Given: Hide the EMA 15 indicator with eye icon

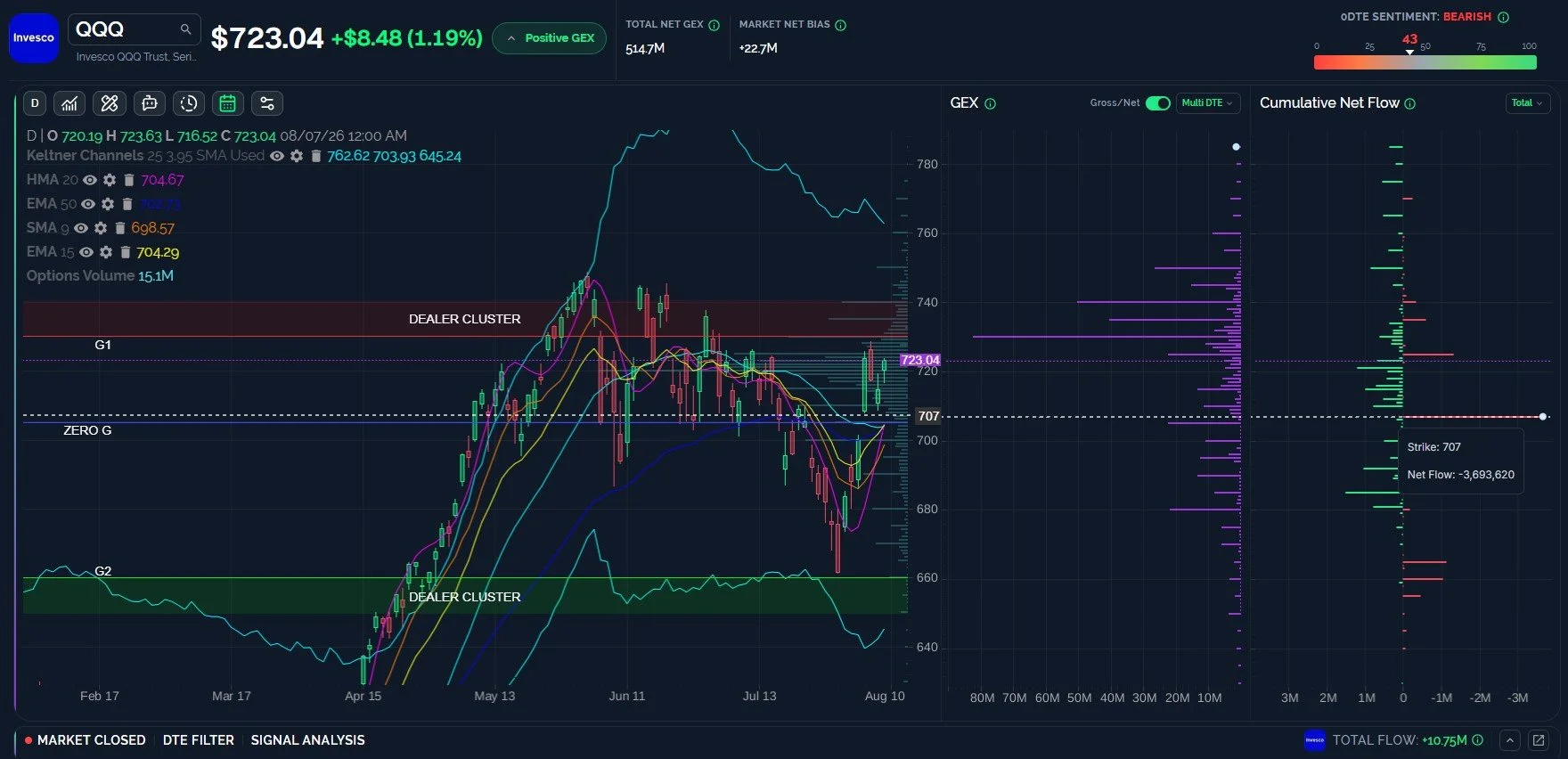Looking at the screenshot, I should point(86,252).
